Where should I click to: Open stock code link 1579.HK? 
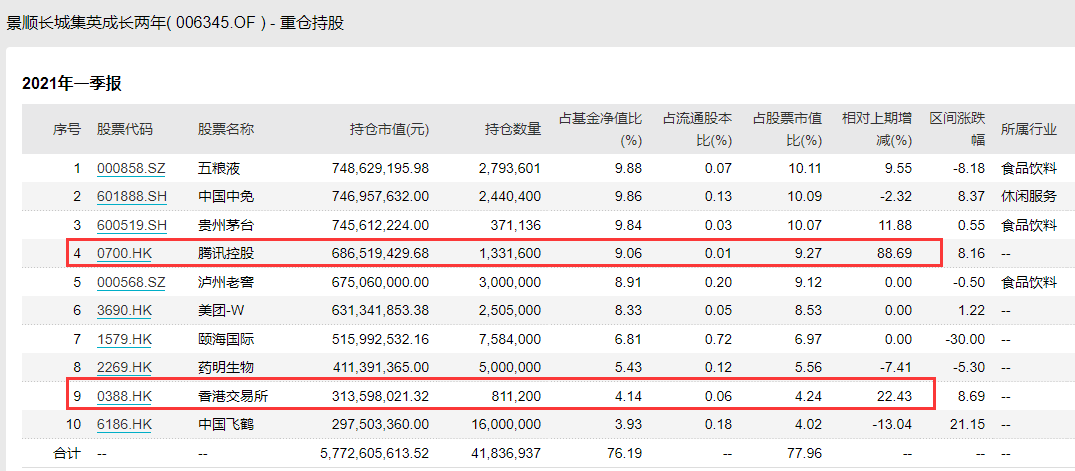tap(124, 339)
